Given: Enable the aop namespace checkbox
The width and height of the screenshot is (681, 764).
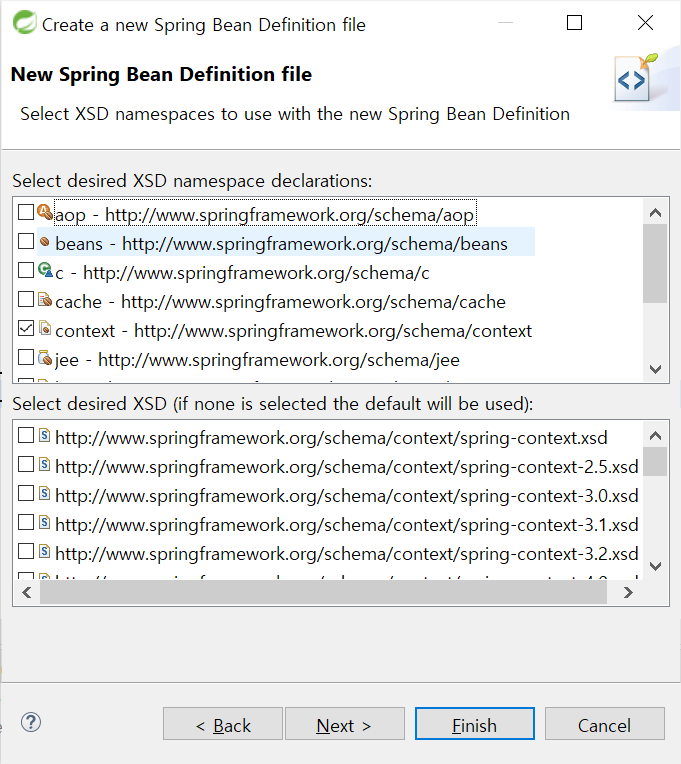Looking at the screenshot, I should pyautogui.click(x=26, y=212).
